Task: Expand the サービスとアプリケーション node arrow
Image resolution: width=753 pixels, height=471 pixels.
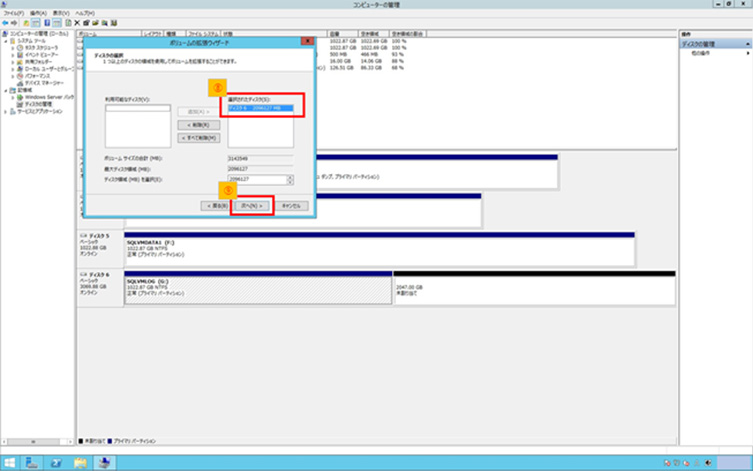Action: pos(6,111)
